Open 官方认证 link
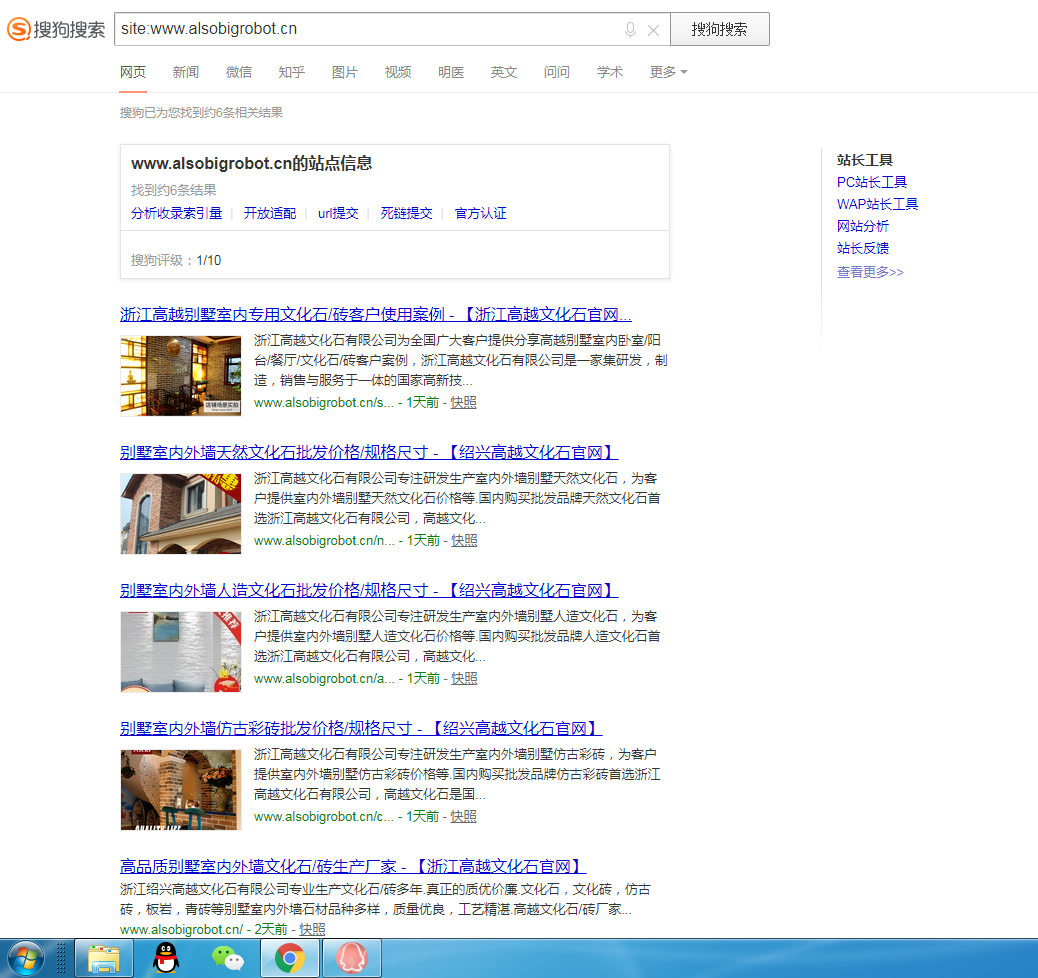Viewport: 1038px width, 978px height. [x=481, y=213]
